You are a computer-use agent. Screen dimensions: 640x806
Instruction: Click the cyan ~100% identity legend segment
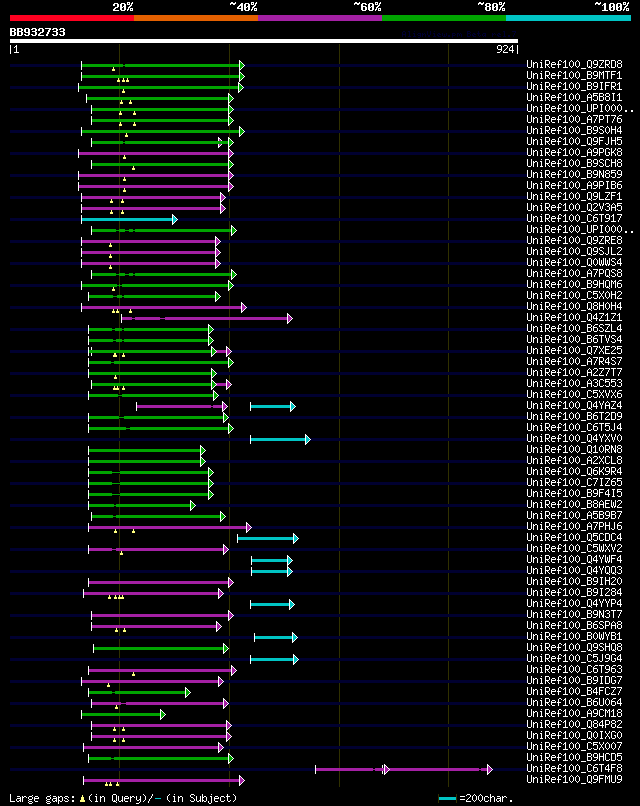(x=568, y=18)
